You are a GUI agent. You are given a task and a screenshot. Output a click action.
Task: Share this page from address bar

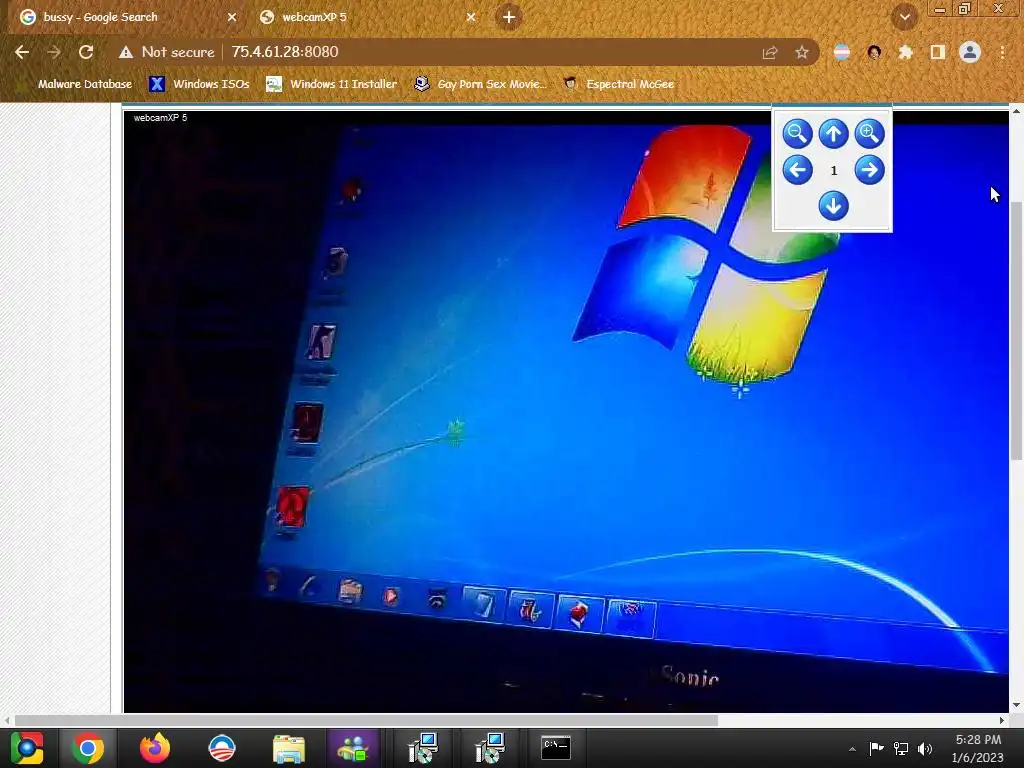click(770, 52)
